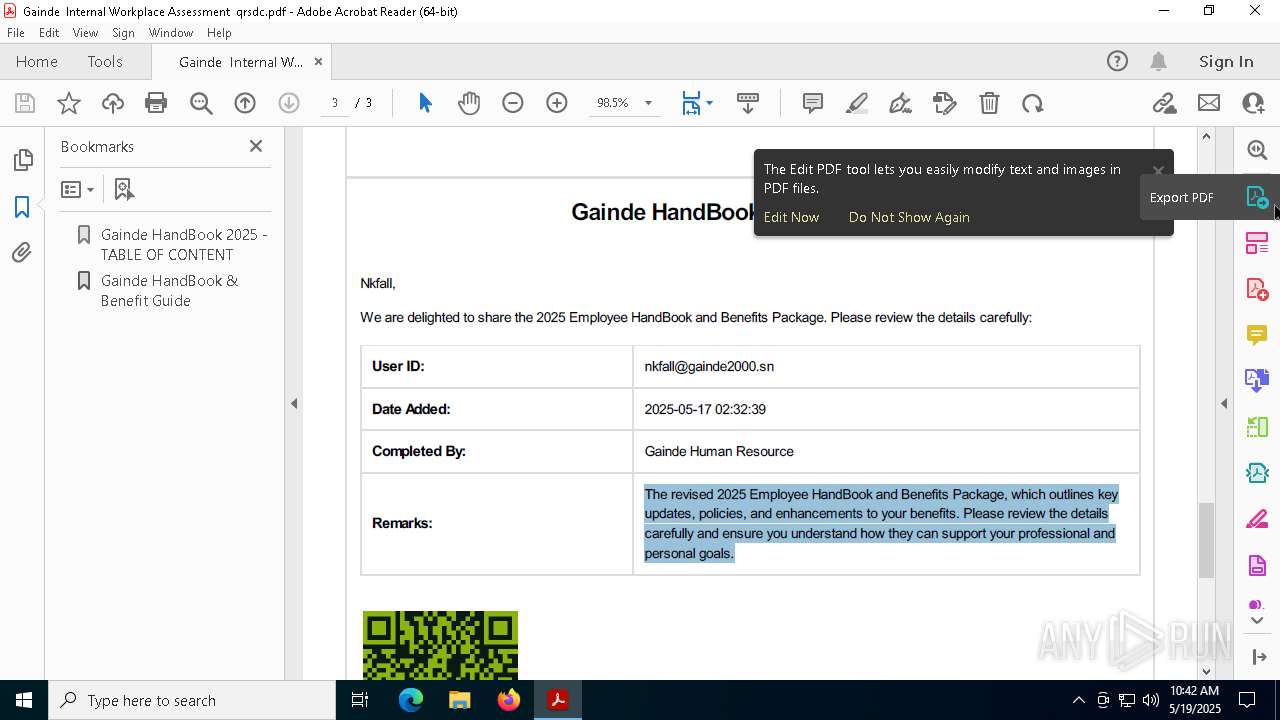1280x720 pixels.
Task: Open the zoom level dropdown
Action: tap(648, 103)
